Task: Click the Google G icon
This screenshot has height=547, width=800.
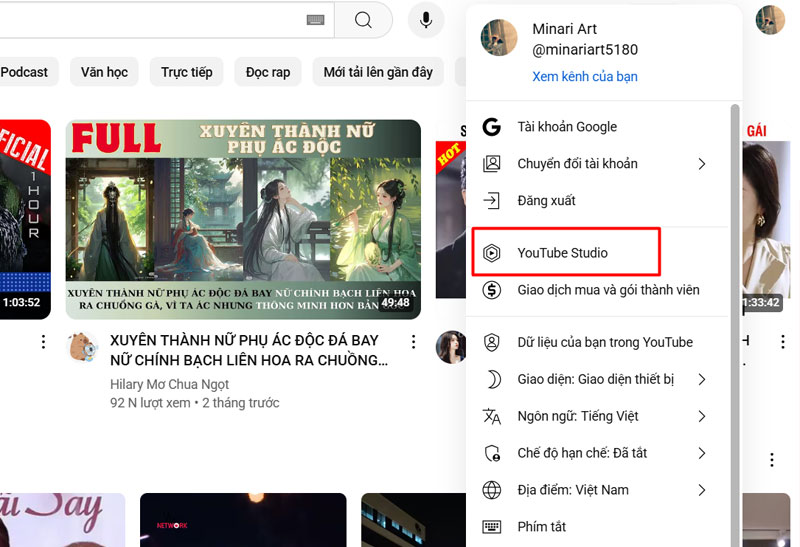Action: pyautogui.click(x=492, y=127)
